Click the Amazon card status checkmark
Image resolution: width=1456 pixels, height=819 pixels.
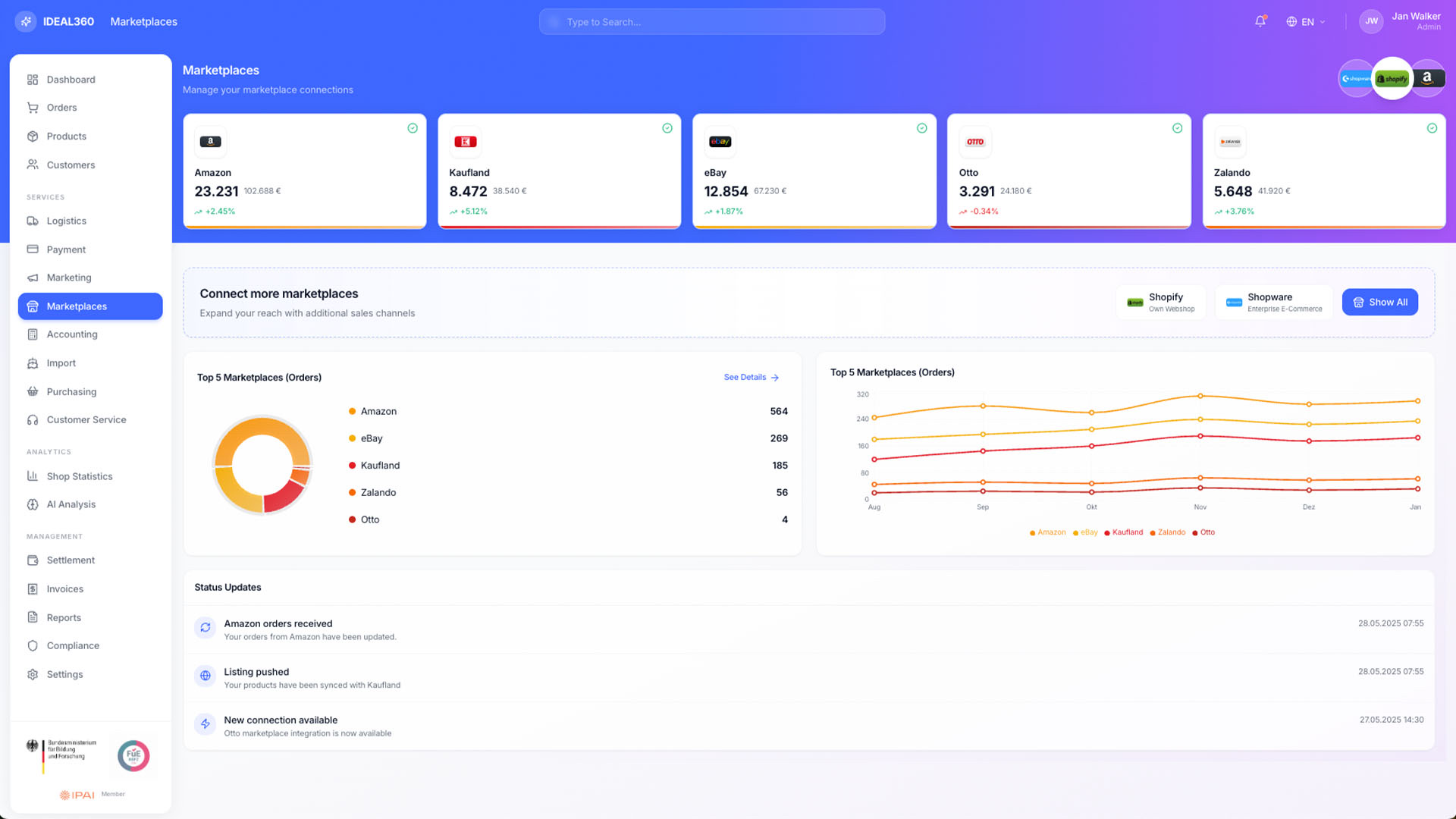[x=413, y=128]
